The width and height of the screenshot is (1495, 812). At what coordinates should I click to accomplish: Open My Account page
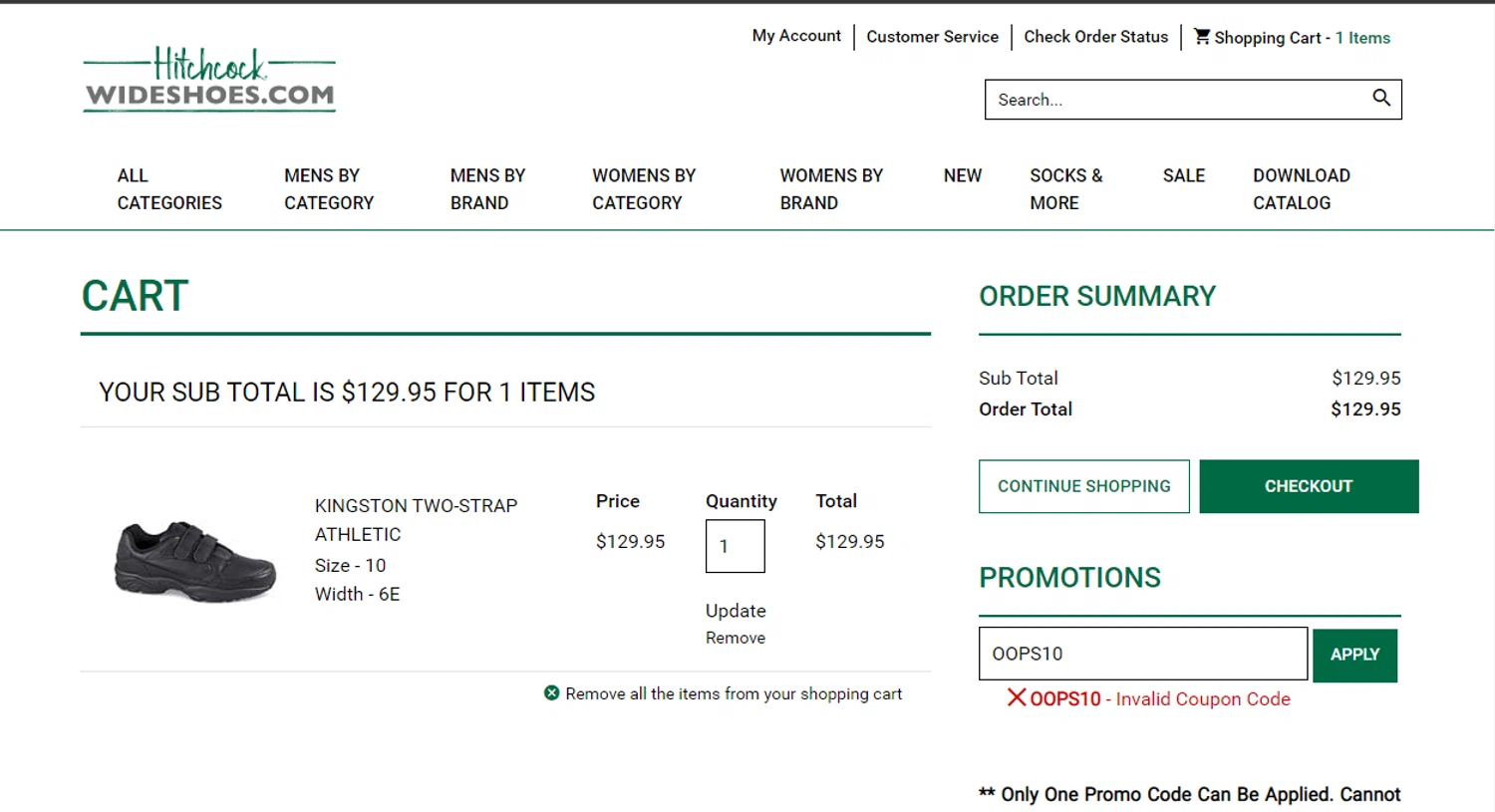point(796,36)
